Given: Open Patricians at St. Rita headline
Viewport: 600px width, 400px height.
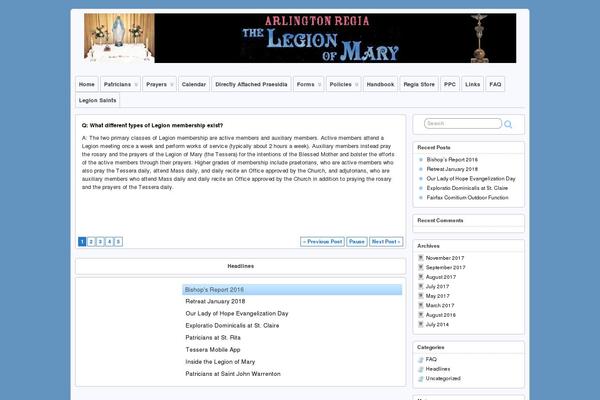Looking at the screenshot, I should click(x=213, y=338).
